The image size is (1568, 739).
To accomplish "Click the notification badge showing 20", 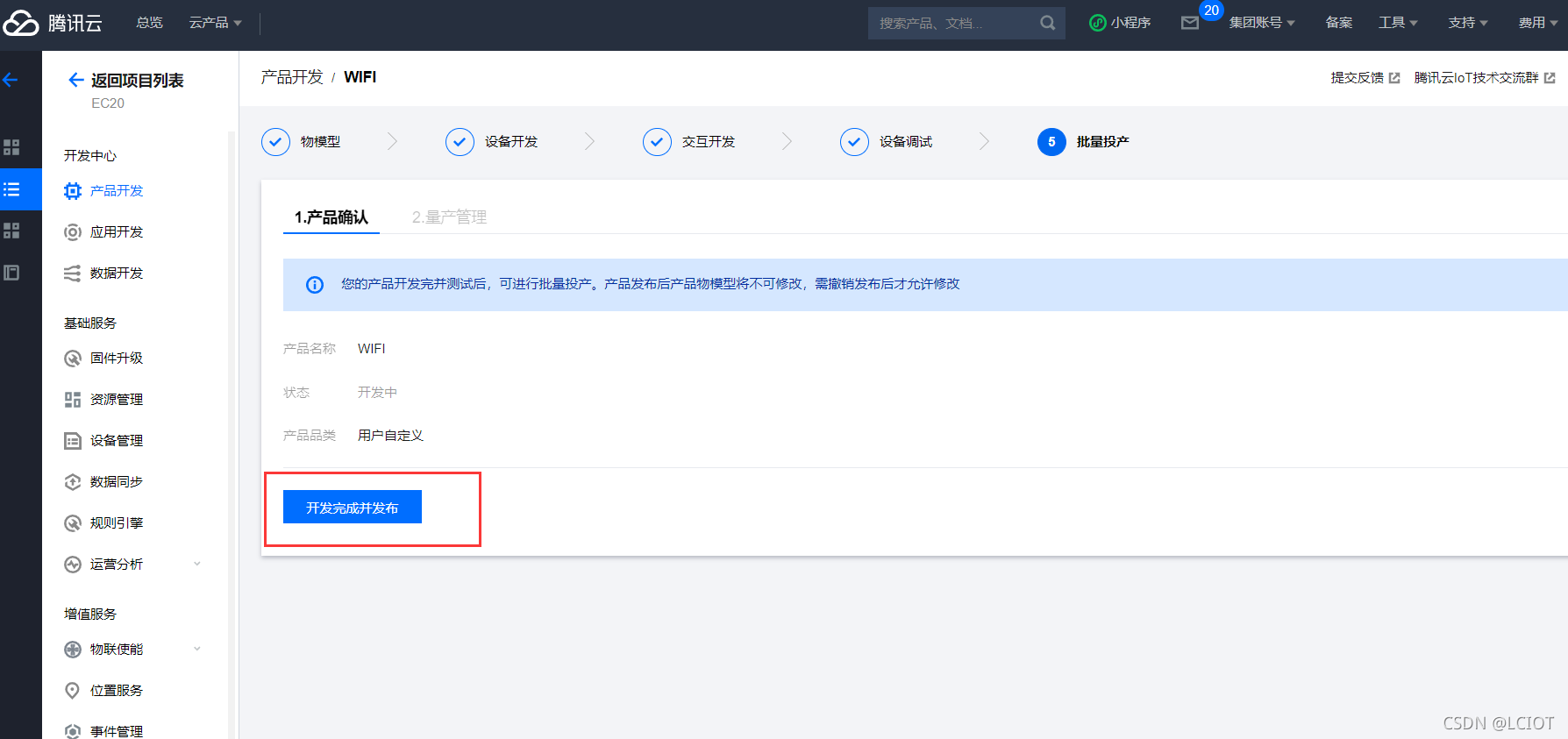I will (1211, 11).
